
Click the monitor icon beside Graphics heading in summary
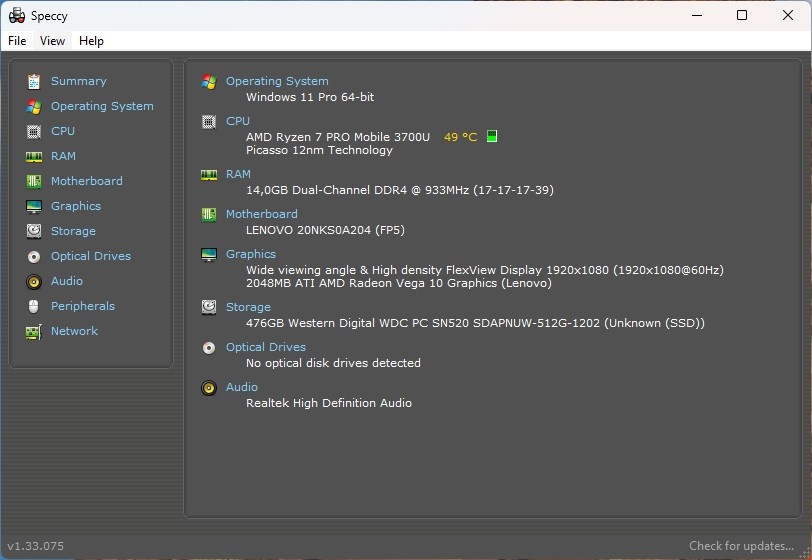point(209,254)
